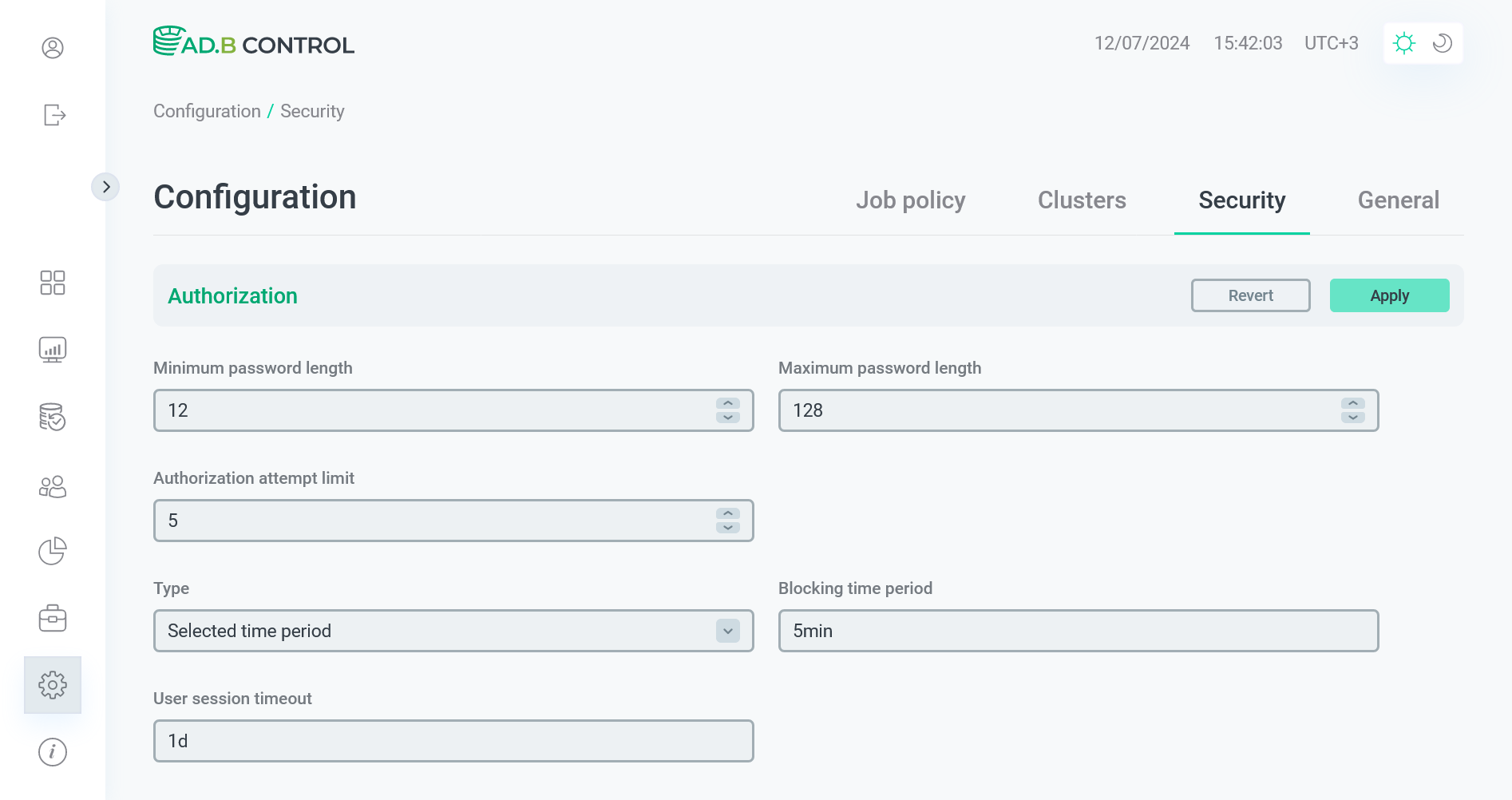Increase Minimum password length with the stepper
The width and height of the screenshot is (1512, 800).
click(726, 404)
